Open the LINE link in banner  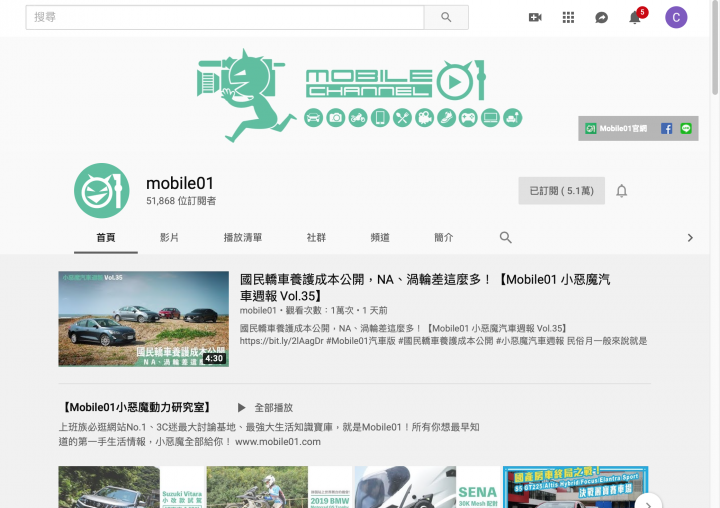coord(686,129)
